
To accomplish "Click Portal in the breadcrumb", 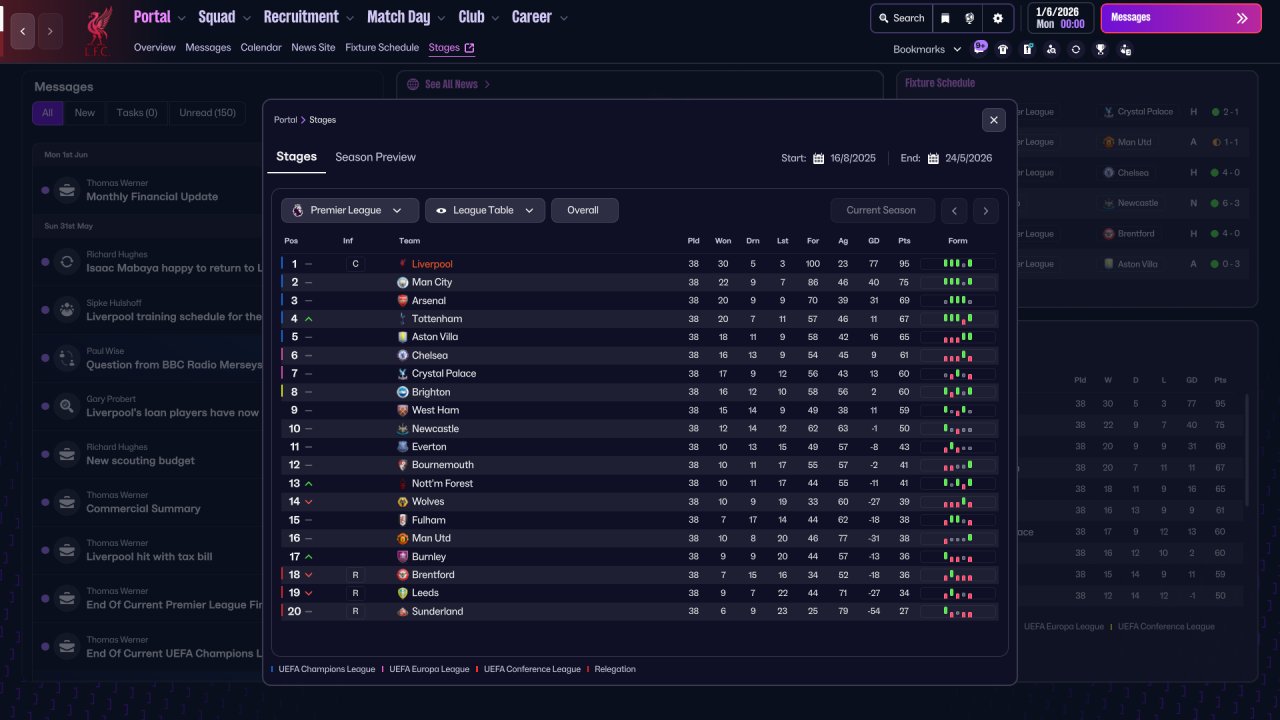I will [286, 120].
